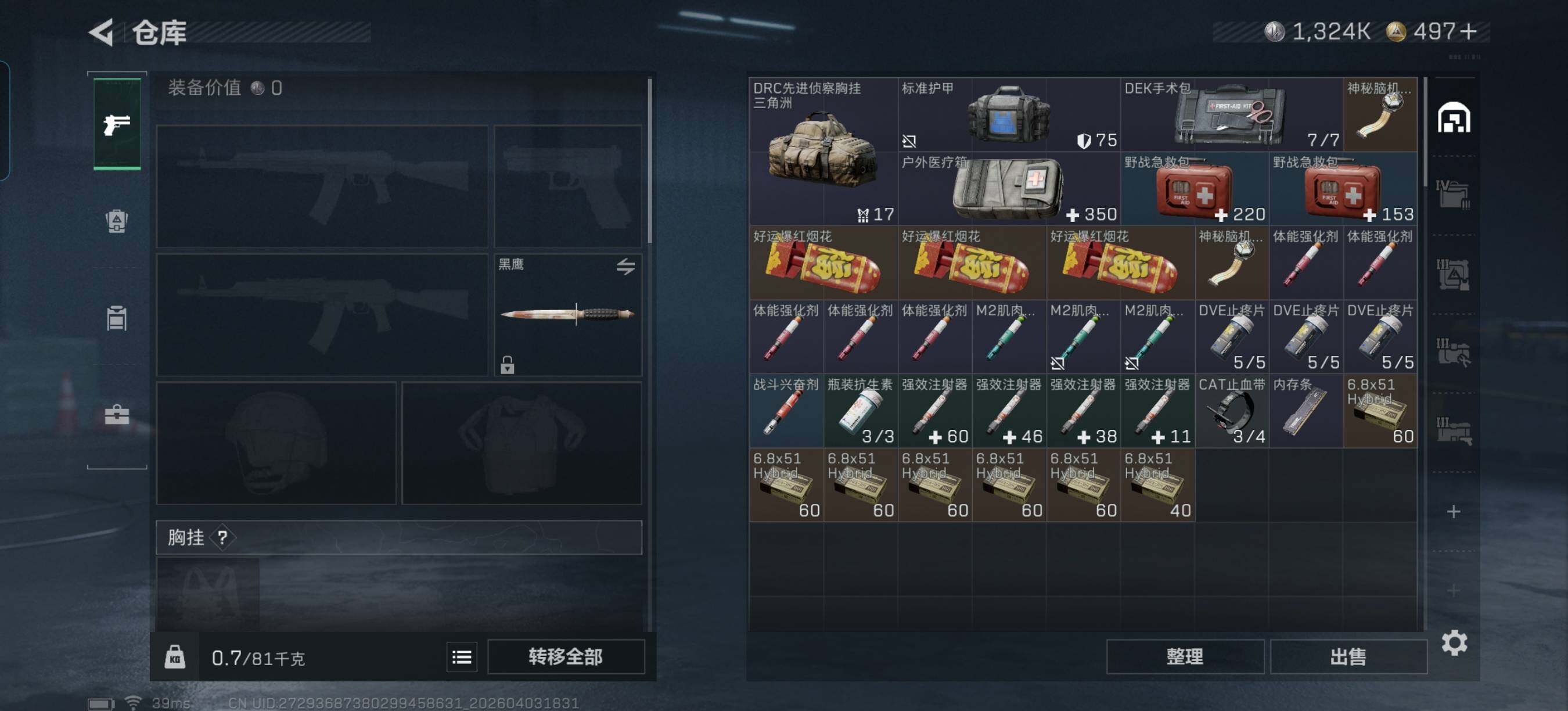Click the plus next to 497 currency
Screen dimensions: 1568x711
1468,31
